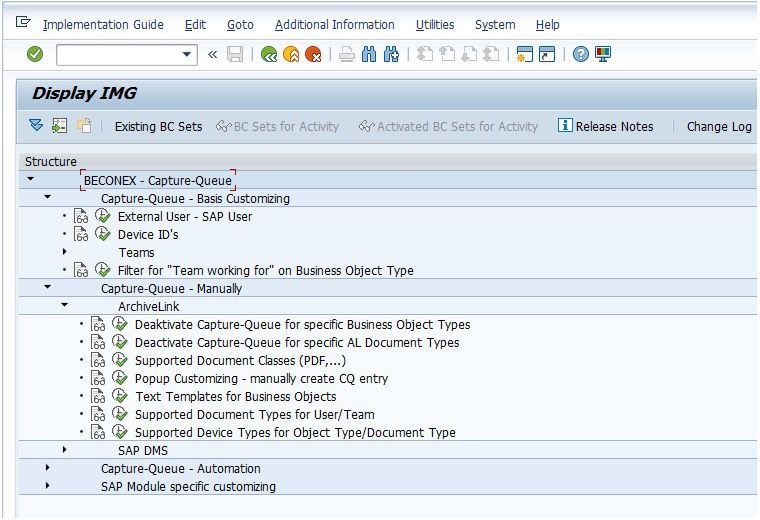Open the Utilities menu

[435, 24]
